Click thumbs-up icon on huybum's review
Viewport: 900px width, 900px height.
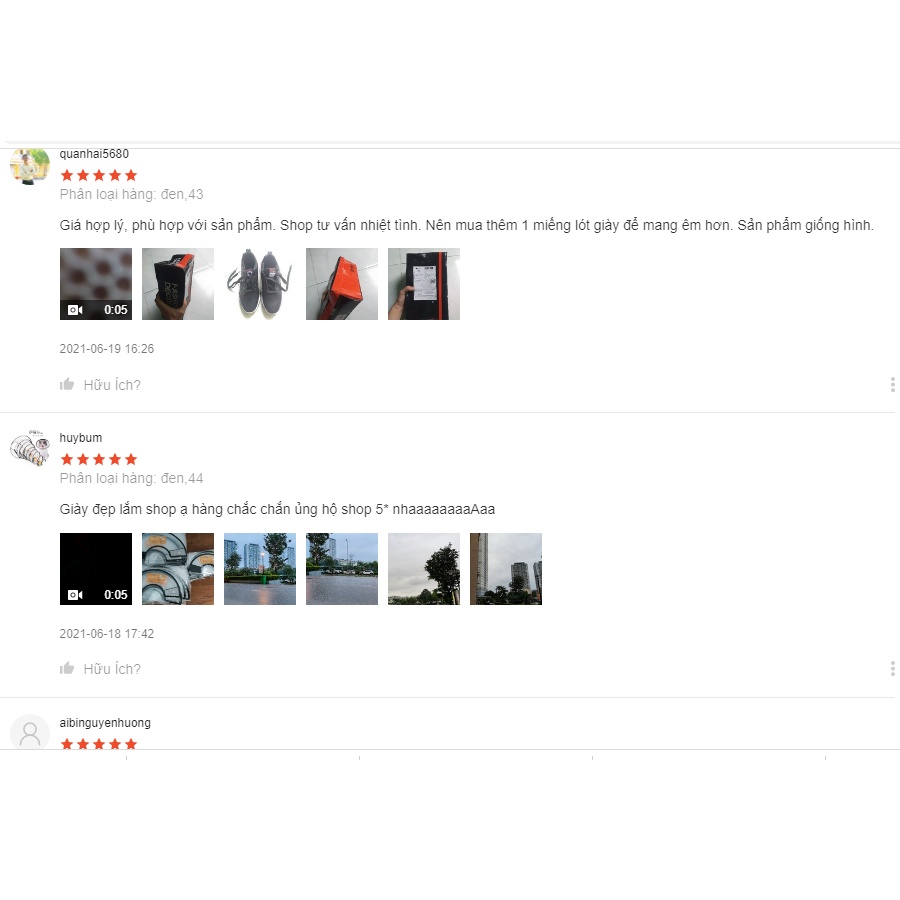pyautogui.click(x=67, y=668)
